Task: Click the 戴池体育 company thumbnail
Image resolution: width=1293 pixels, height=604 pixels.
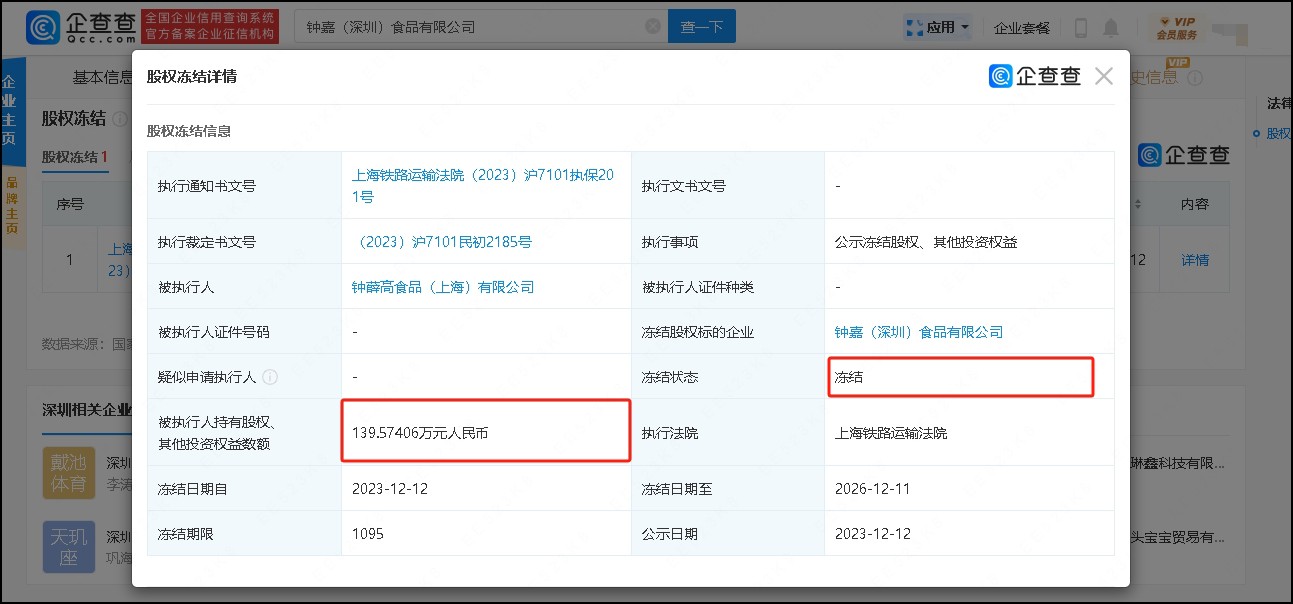Action: (x=68, y=473)
